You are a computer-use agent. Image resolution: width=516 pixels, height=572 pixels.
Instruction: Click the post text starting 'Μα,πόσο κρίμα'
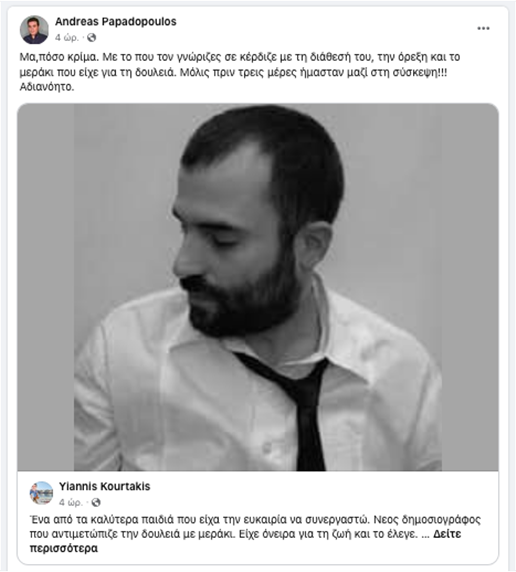click(x=240, y=72)
